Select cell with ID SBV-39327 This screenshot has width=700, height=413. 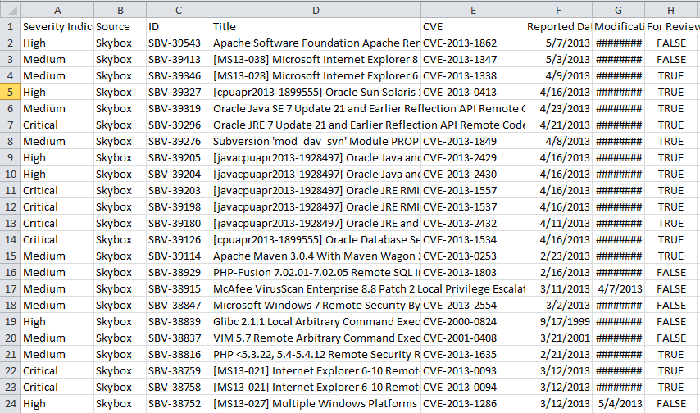[179, 92]
